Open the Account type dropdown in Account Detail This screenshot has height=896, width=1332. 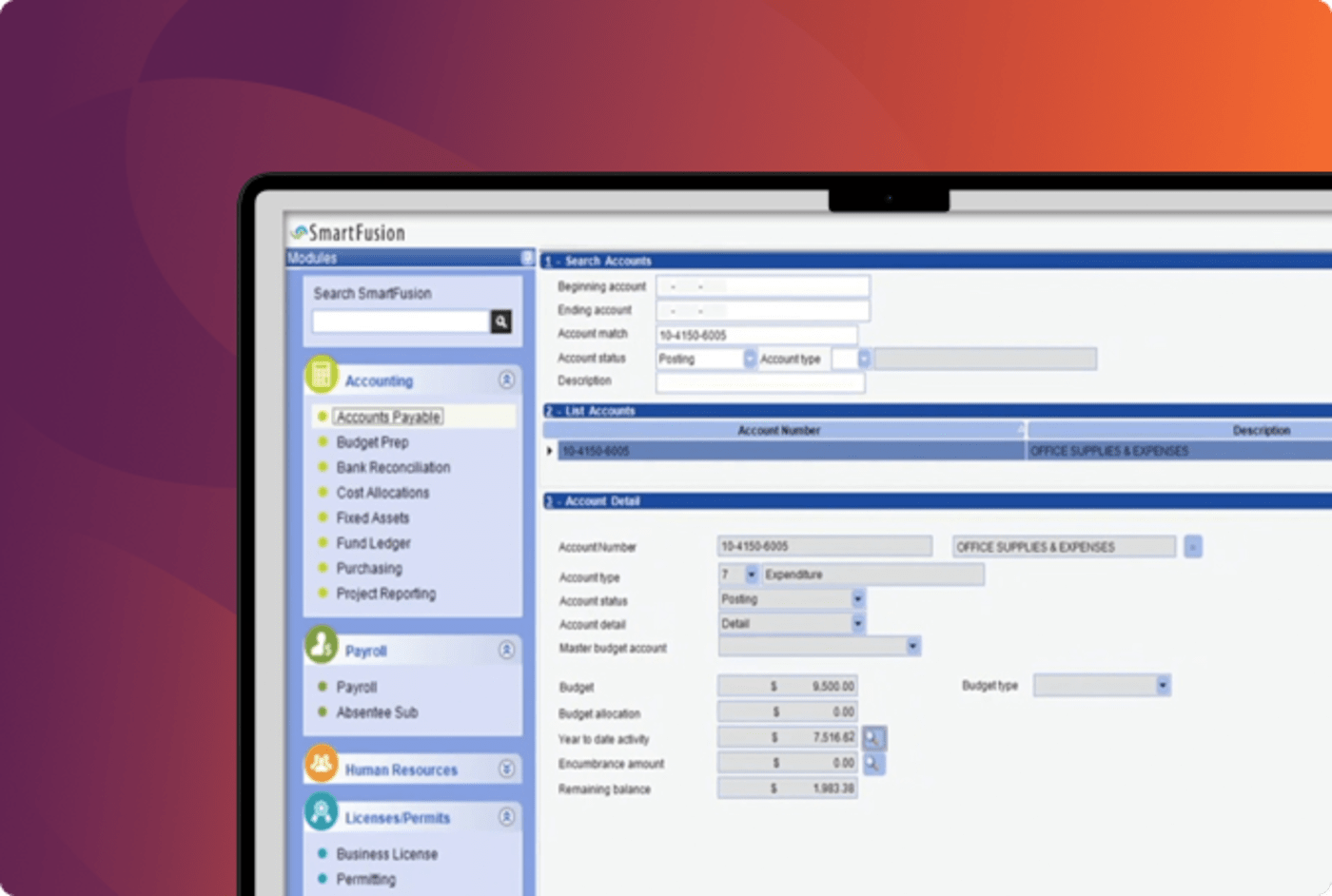[x=751, y=575]
